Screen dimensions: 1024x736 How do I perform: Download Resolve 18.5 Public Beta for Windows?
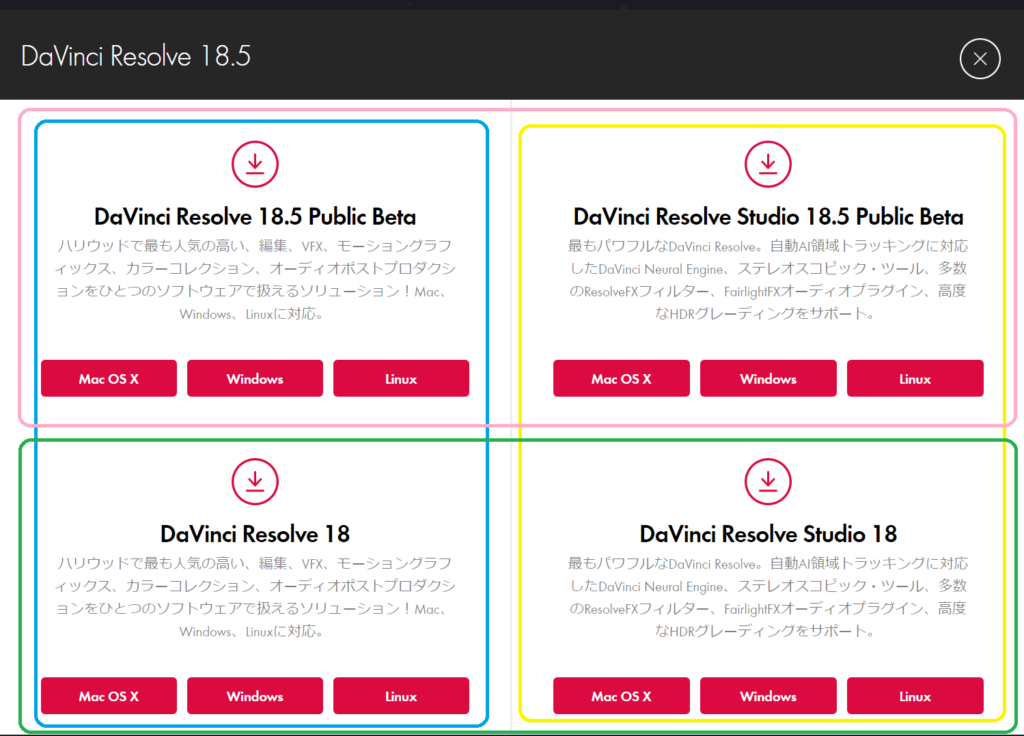[255, 378]
